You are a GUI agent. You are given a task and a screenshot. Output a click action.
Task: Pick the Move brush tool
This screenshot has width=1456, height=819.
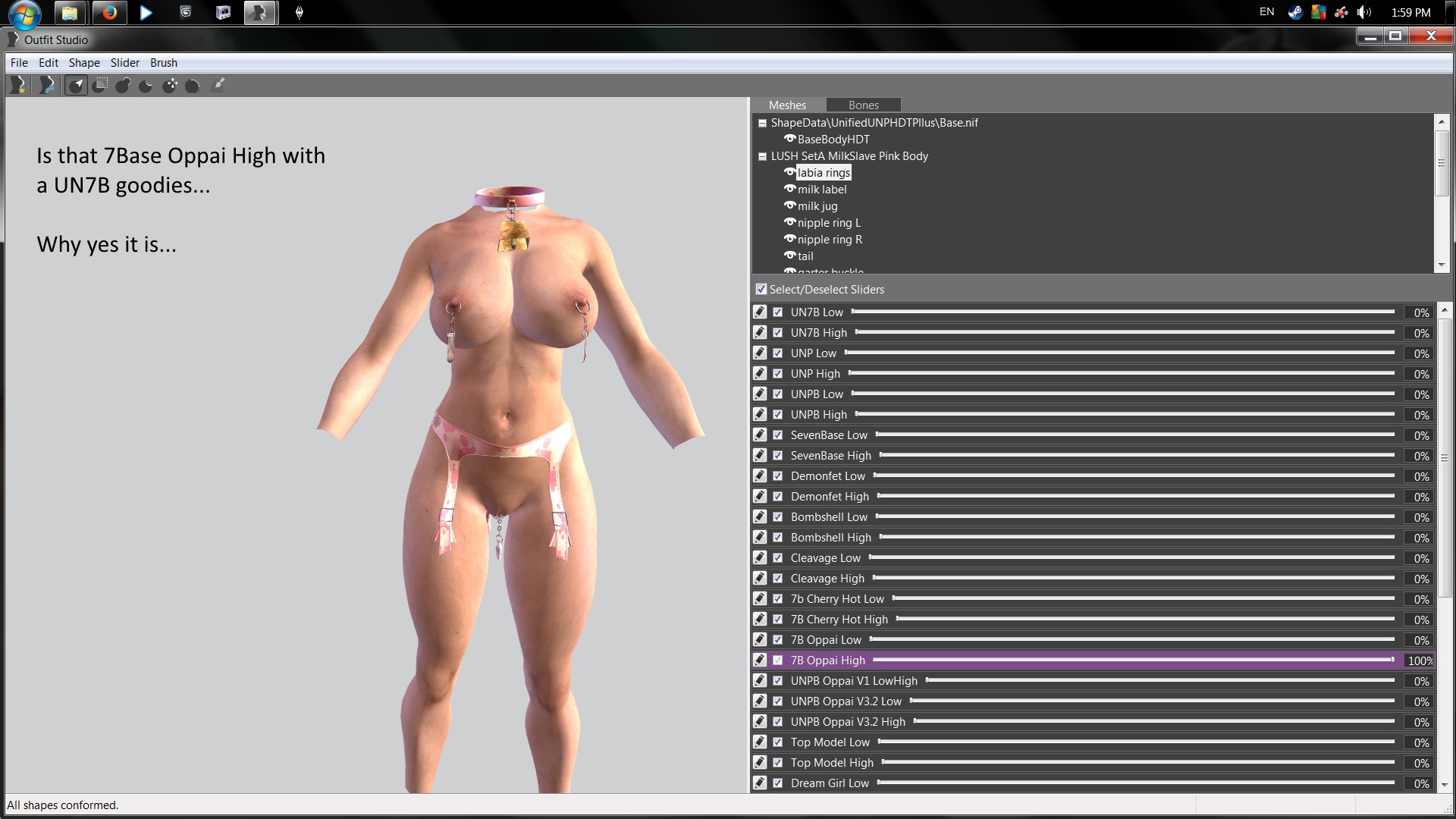click(x=170, y=86)
